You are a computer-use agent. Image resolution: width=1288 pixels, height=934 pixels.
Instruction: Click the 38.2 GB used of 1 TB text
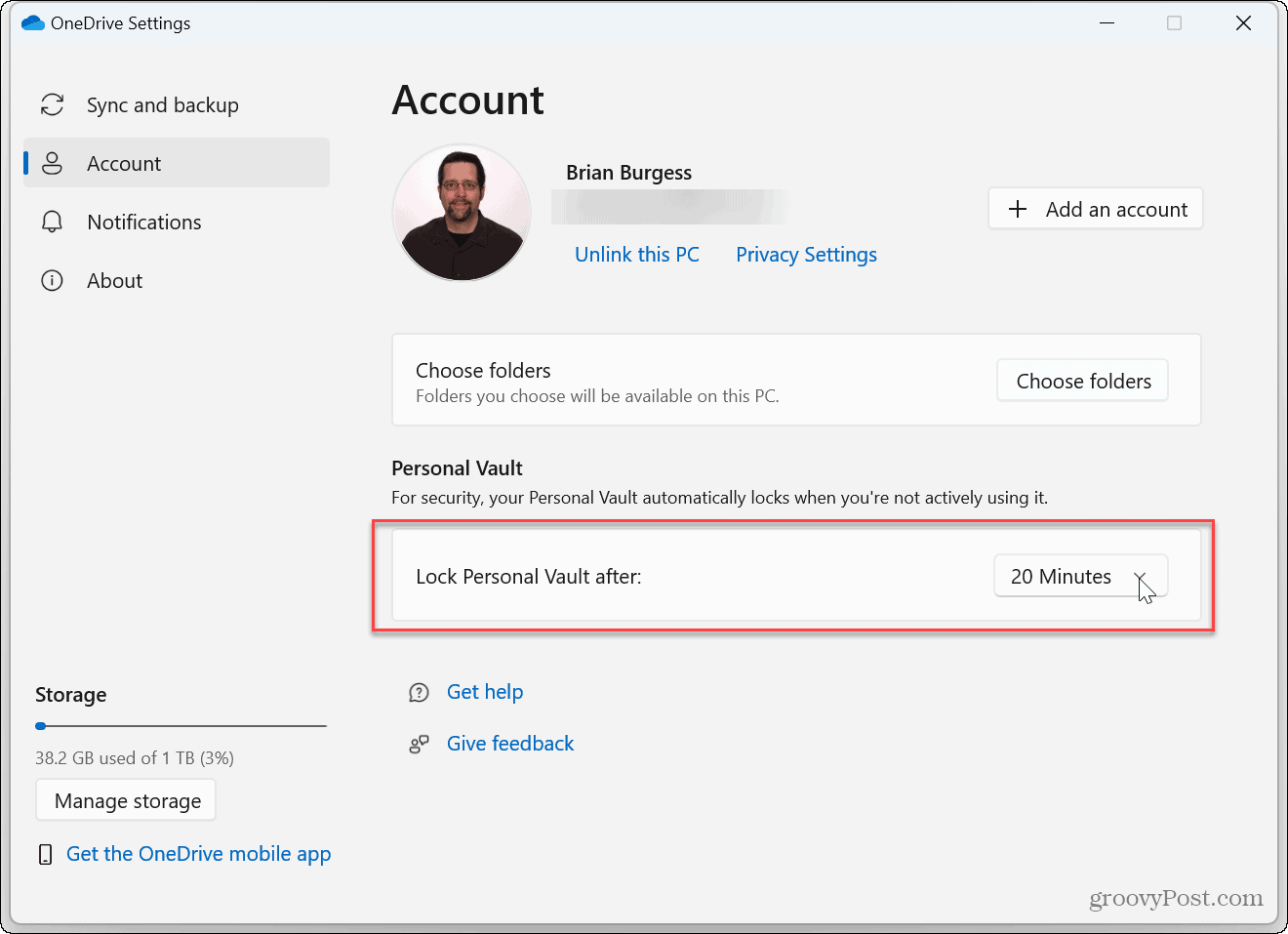pos(135,758)
